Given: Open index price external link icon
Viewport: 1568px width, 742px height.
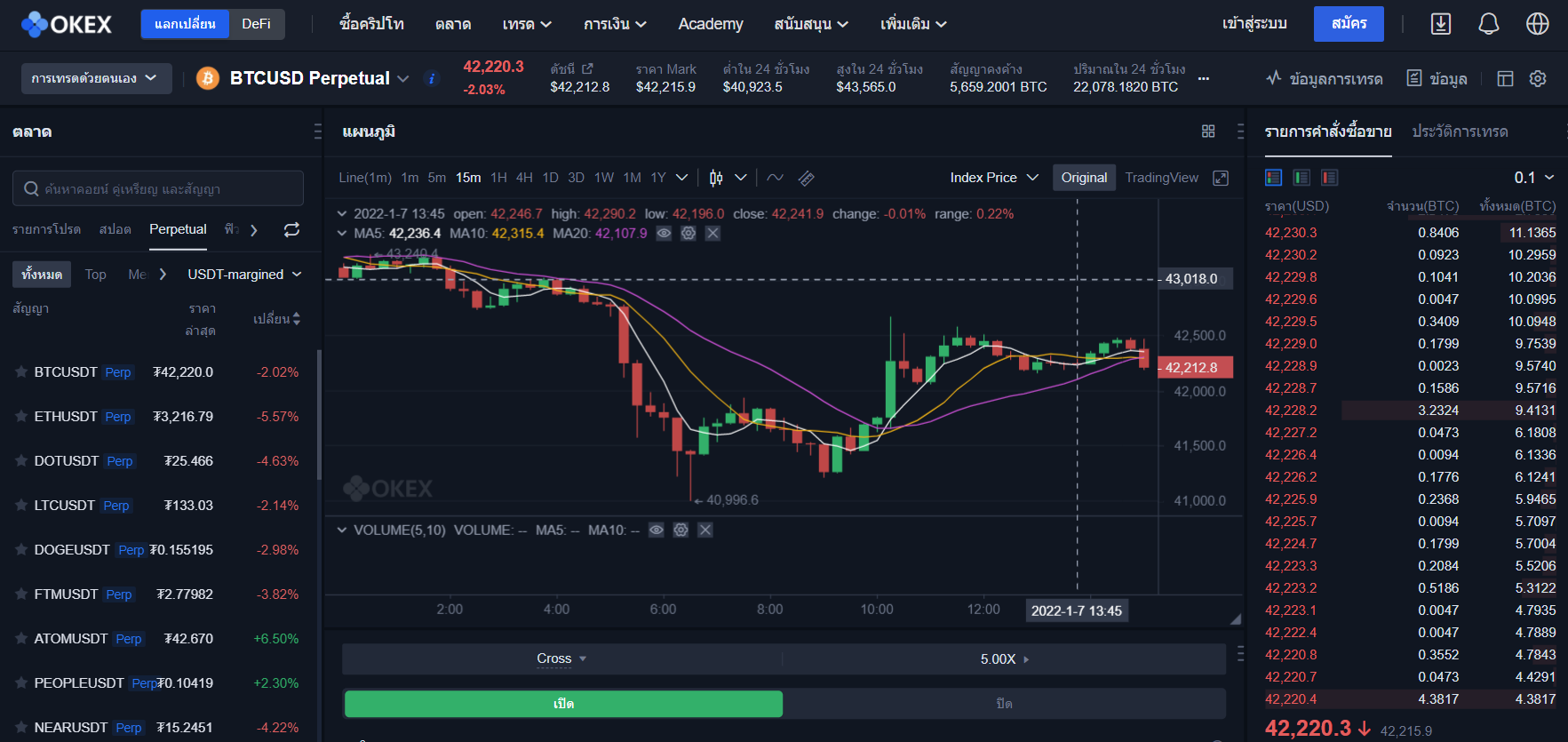Looking at the screenshot, I should [587, 68].
